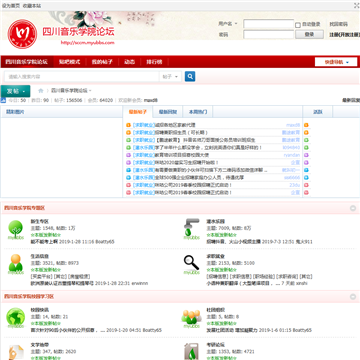This screenshot has width=360, height=360.
Task: Click blue bullet beside 有需要做兼职 post
Action: coord(128,170)
